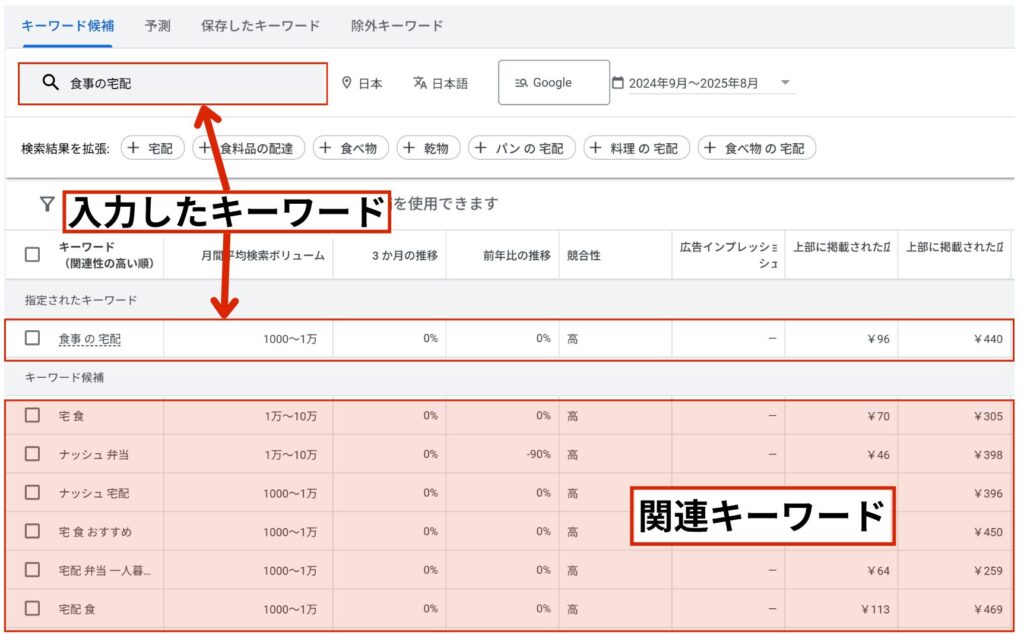Screen dimensions: 1024x635
Task: Select the checkbox for 宅食 keyword
Action: tap(32, 415)
